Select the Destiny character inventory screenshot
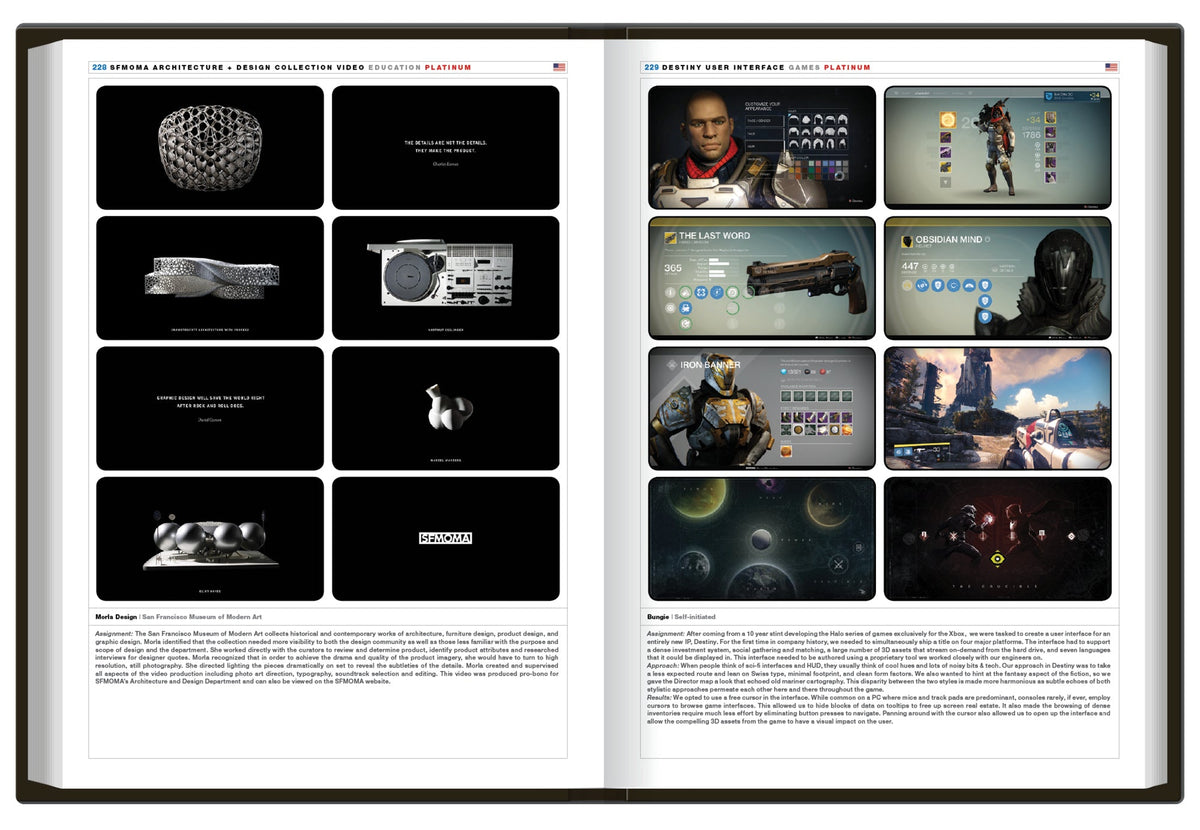 point(998,147)
